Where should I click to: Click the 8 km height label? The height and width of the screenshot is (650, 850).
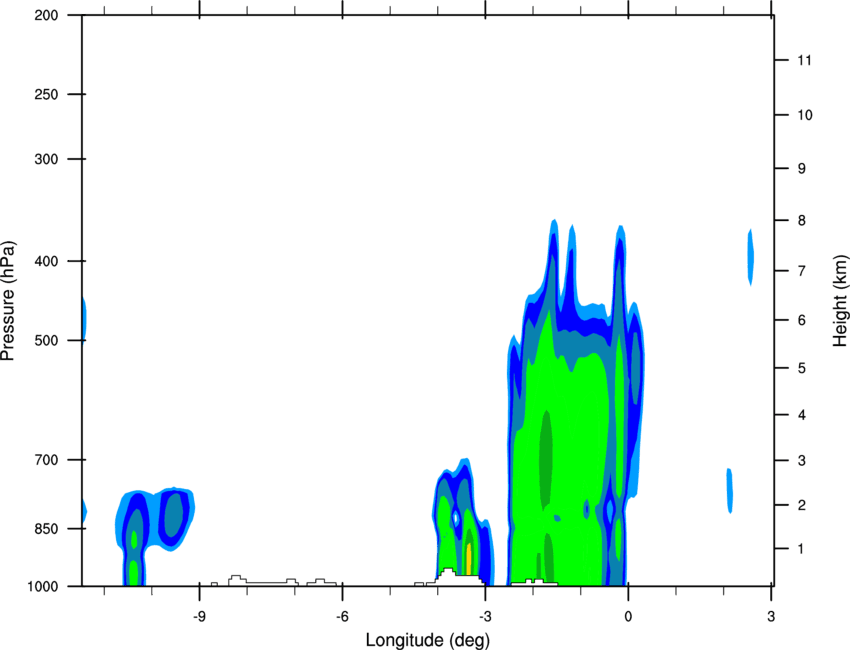coord(802,221)
